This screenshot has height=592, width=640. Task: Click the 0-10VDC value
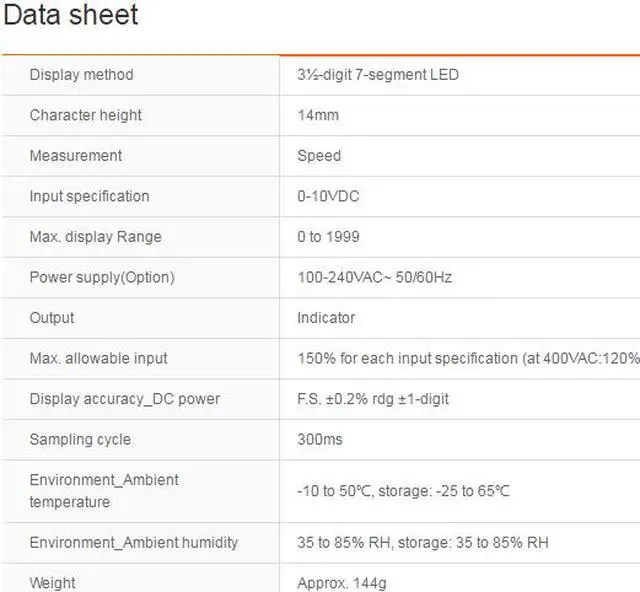click(328, 196)
